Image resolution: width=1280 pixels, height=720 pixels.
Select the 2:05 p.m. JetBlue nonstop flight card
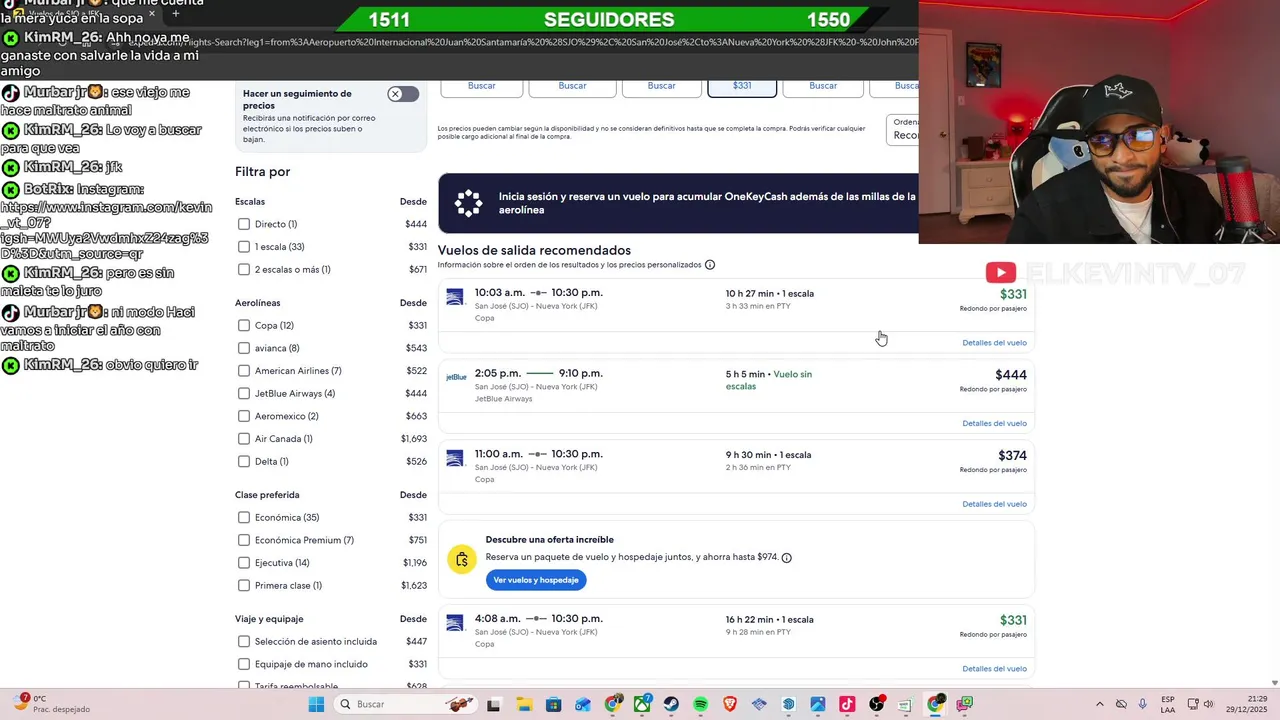(736, 397)
